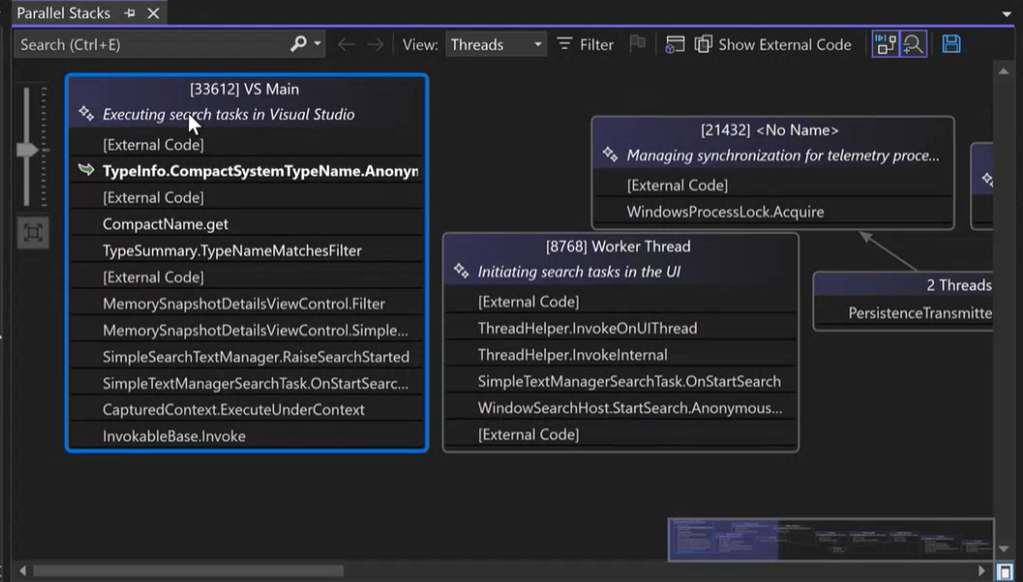The height and width of the screenshot is (582, 1023).
Task: Expand the search options dropdown arrow
Action: tap(319, 44)
